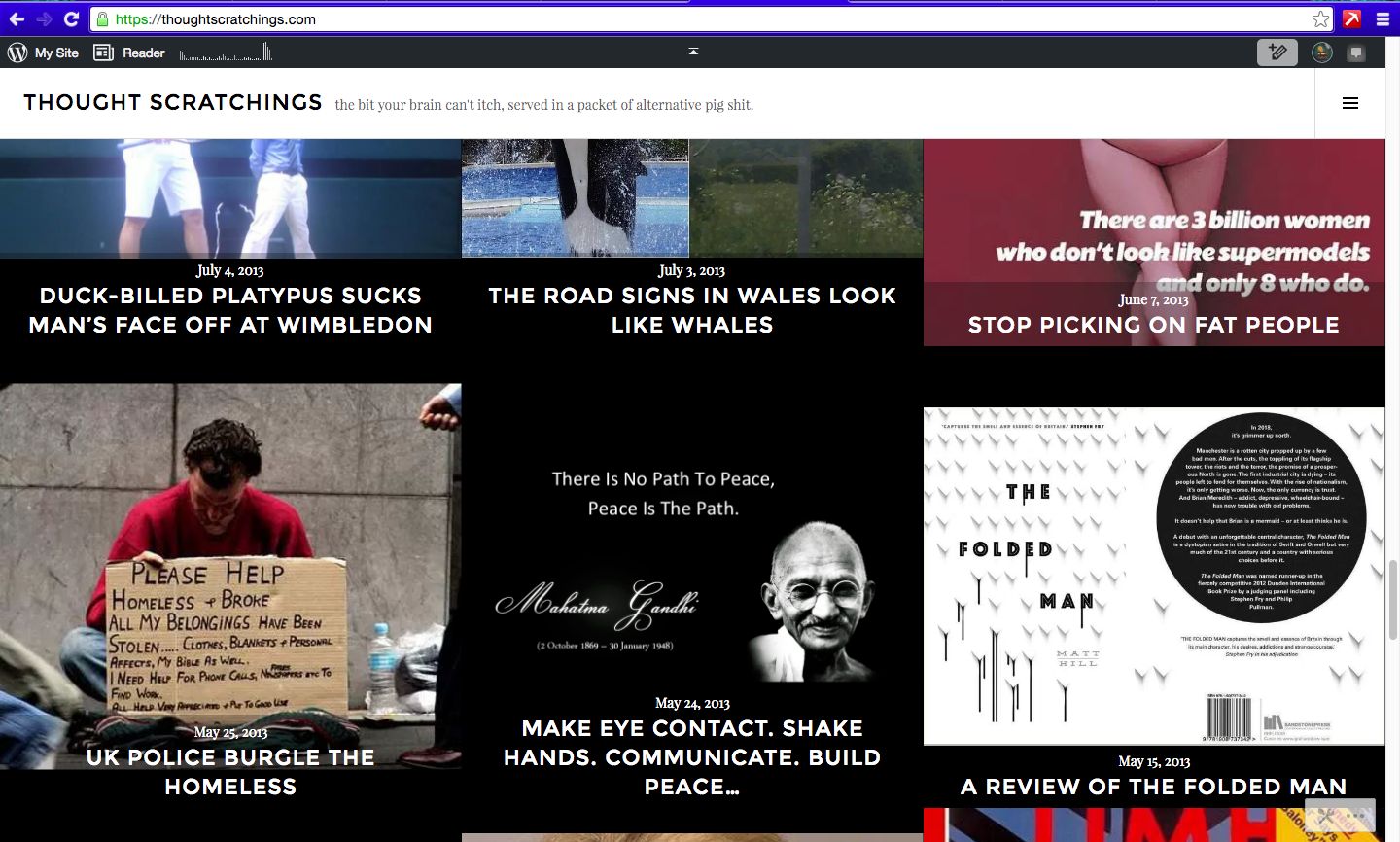Write a new post with the pencil button
This screenshot has width=1400, height=842.
tap(1277, 53)
